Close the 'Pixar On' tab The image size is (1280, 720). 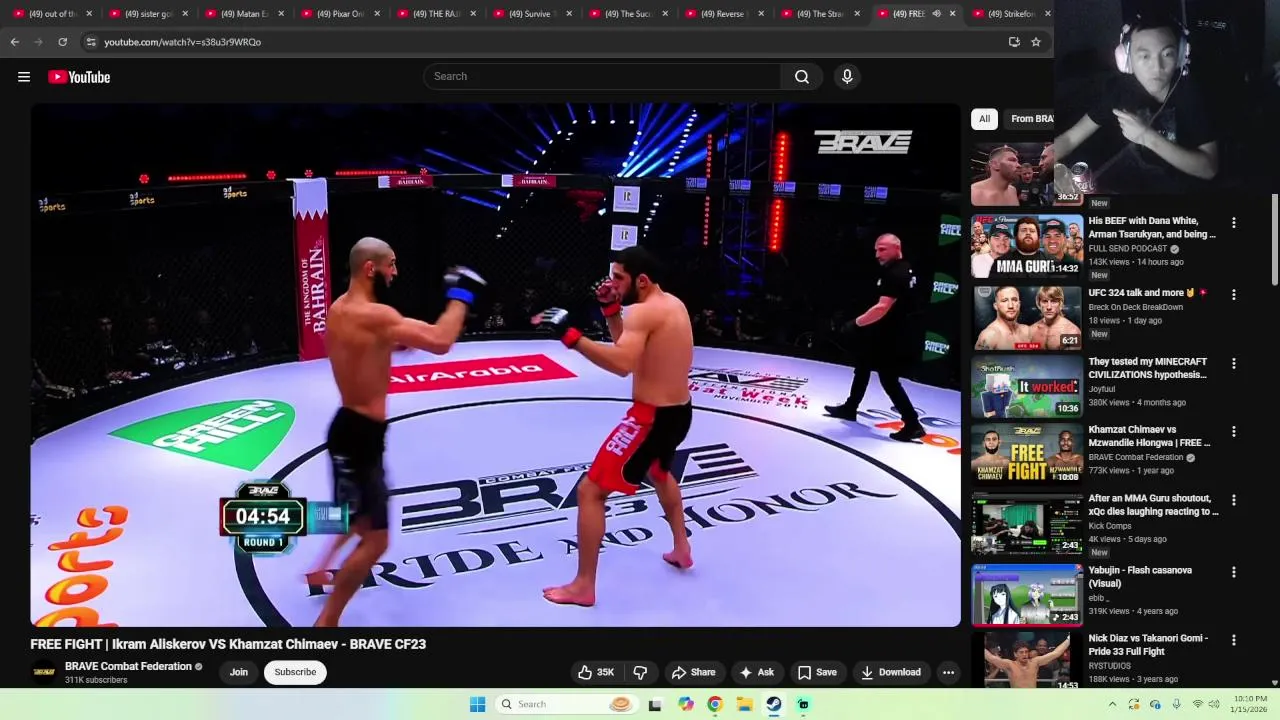pyautogui.click(x=377, y=14)
